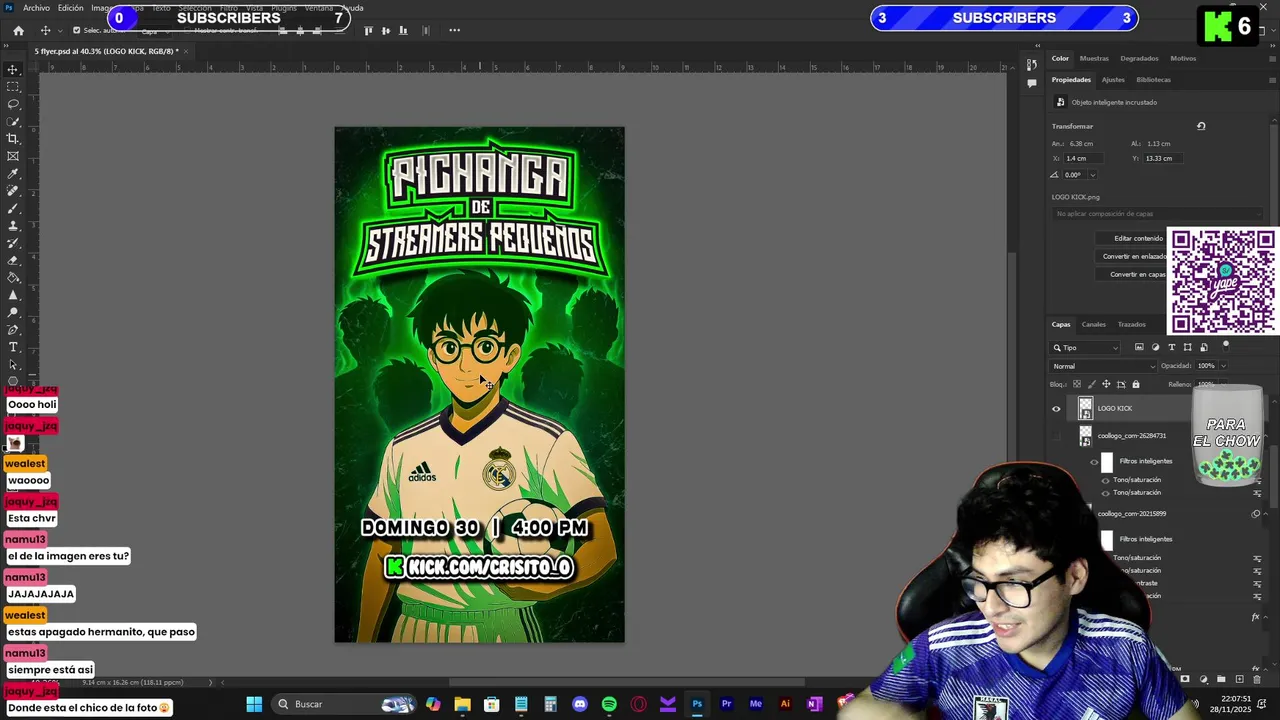
Task: Switch to the Motivos tab
Action: click(x=1183, y=58)
